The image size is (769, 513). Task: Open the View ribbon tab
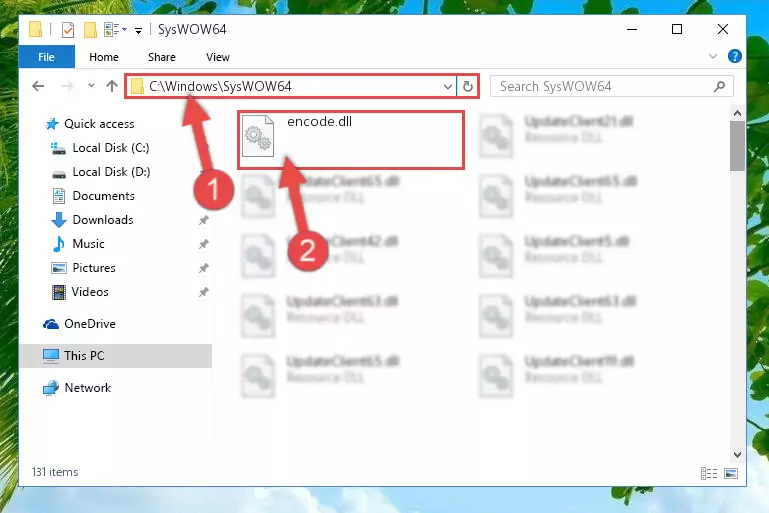218,57
